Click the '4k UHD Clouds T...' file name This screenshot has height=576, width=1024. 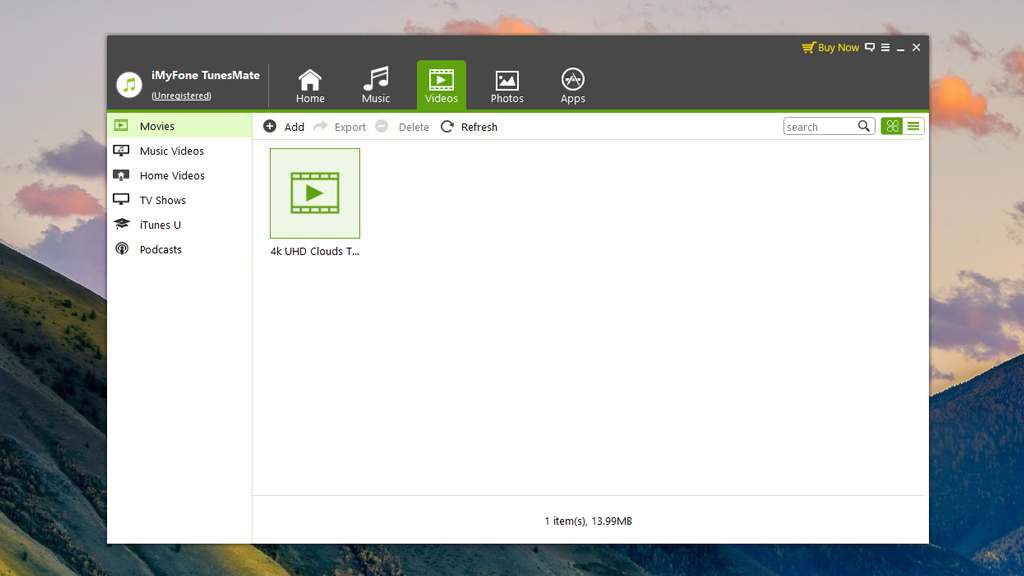click(x=315, y=251)
